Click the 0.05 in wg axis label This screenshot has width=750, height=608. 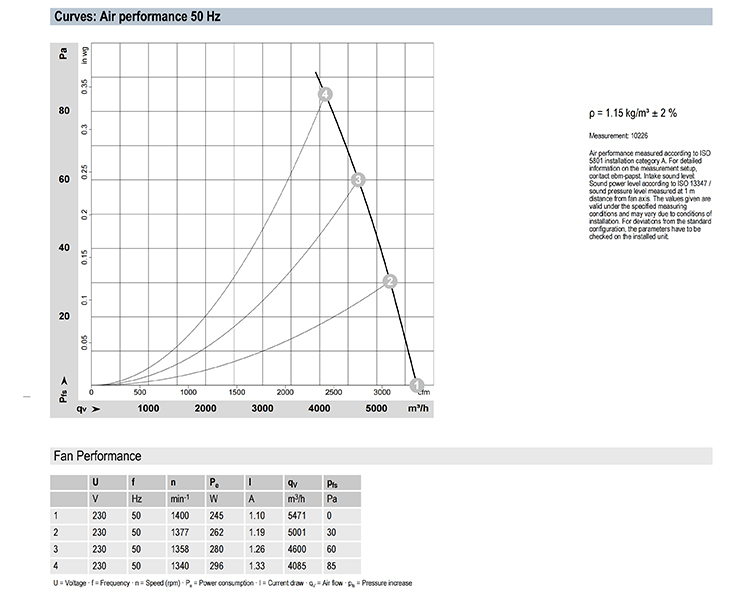point(85,343)
